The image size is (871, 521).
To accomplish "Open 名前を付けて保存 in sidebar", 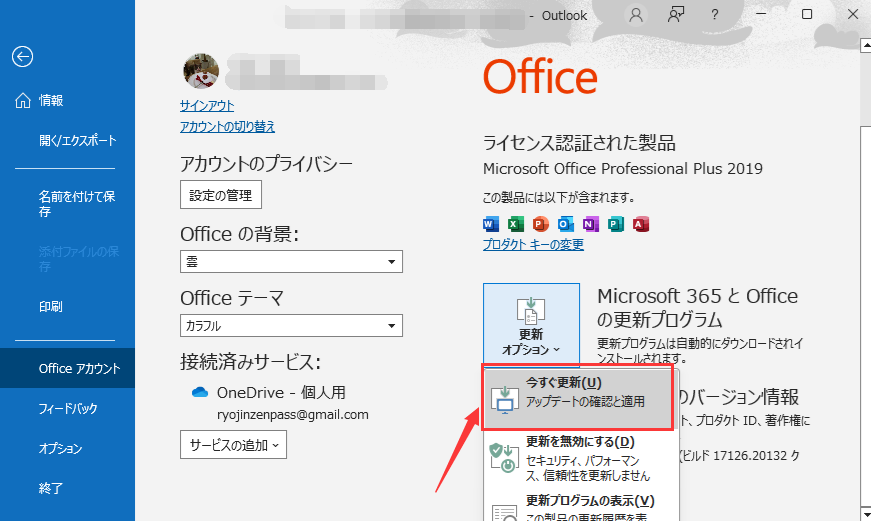I will click(67, 203).
